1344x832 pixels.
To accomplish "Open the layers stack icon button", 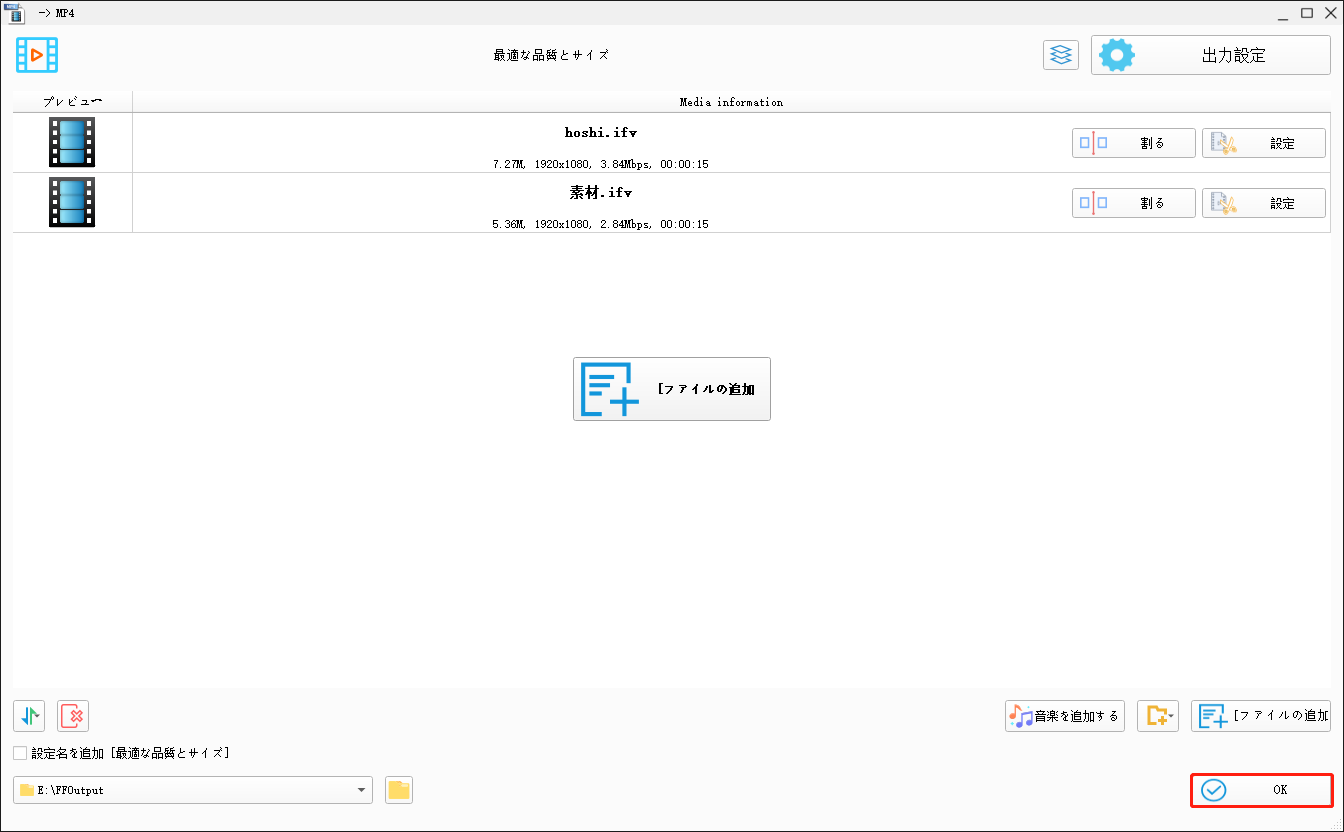I will tap(1061, 55).
